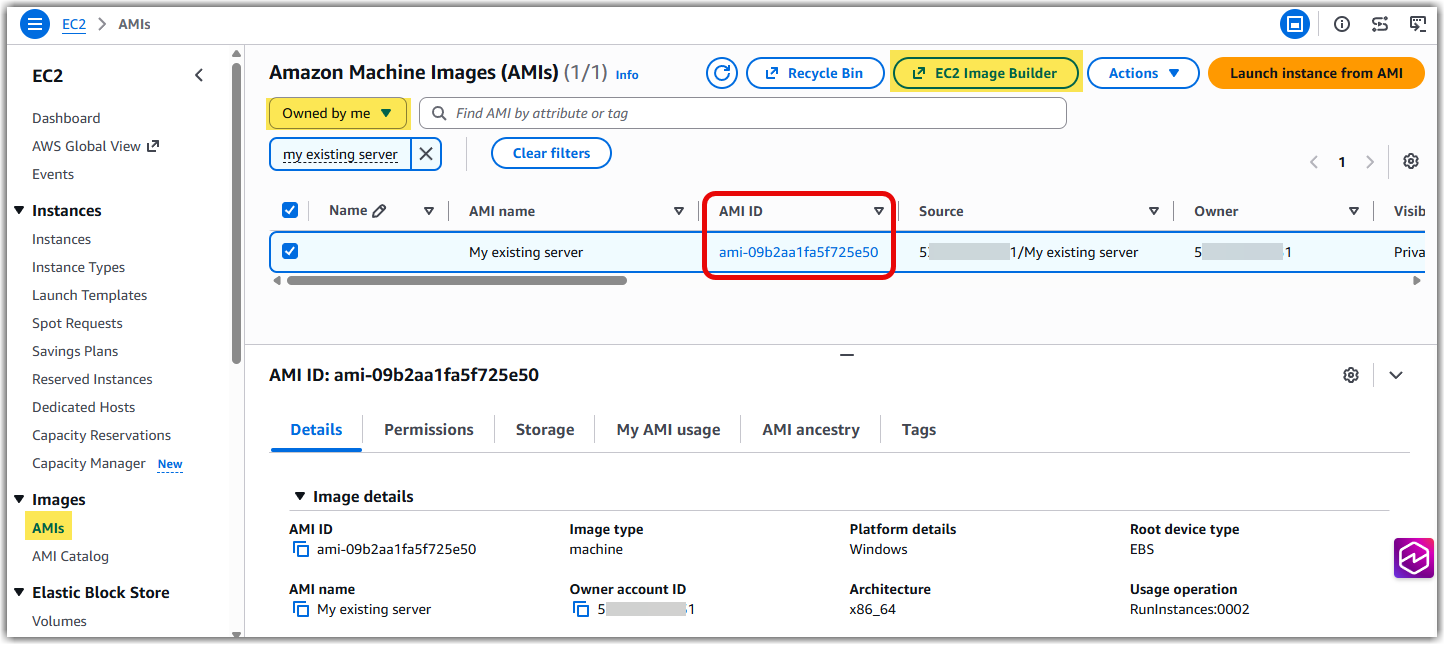Viewport: 1445px width, 645px height.
Task: Toggle the select-all header checkbox
Action: (290, 210)
